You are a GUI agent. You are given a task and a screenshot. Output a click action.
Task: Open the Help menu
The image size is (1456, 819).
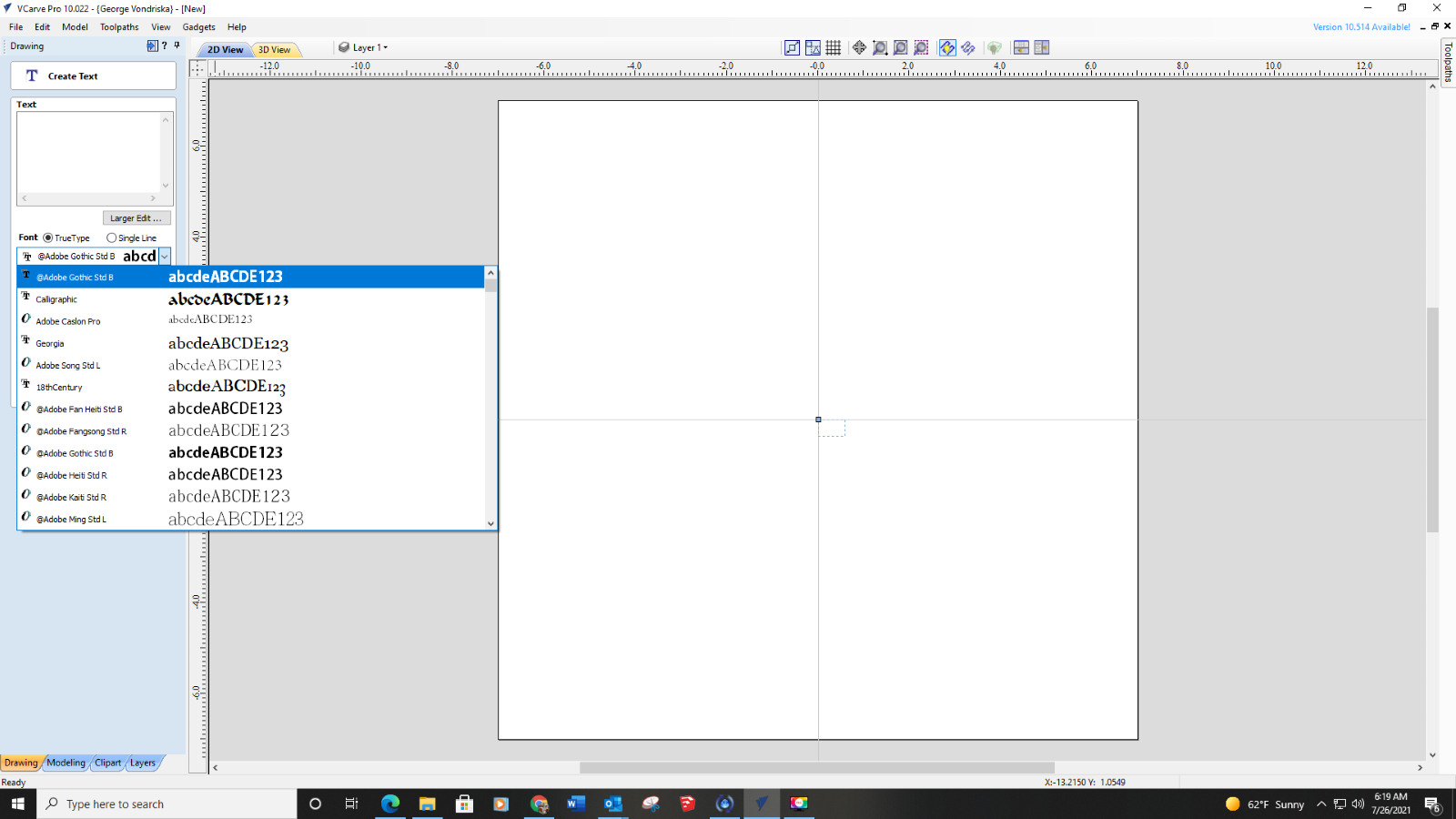tap(237, 27)
